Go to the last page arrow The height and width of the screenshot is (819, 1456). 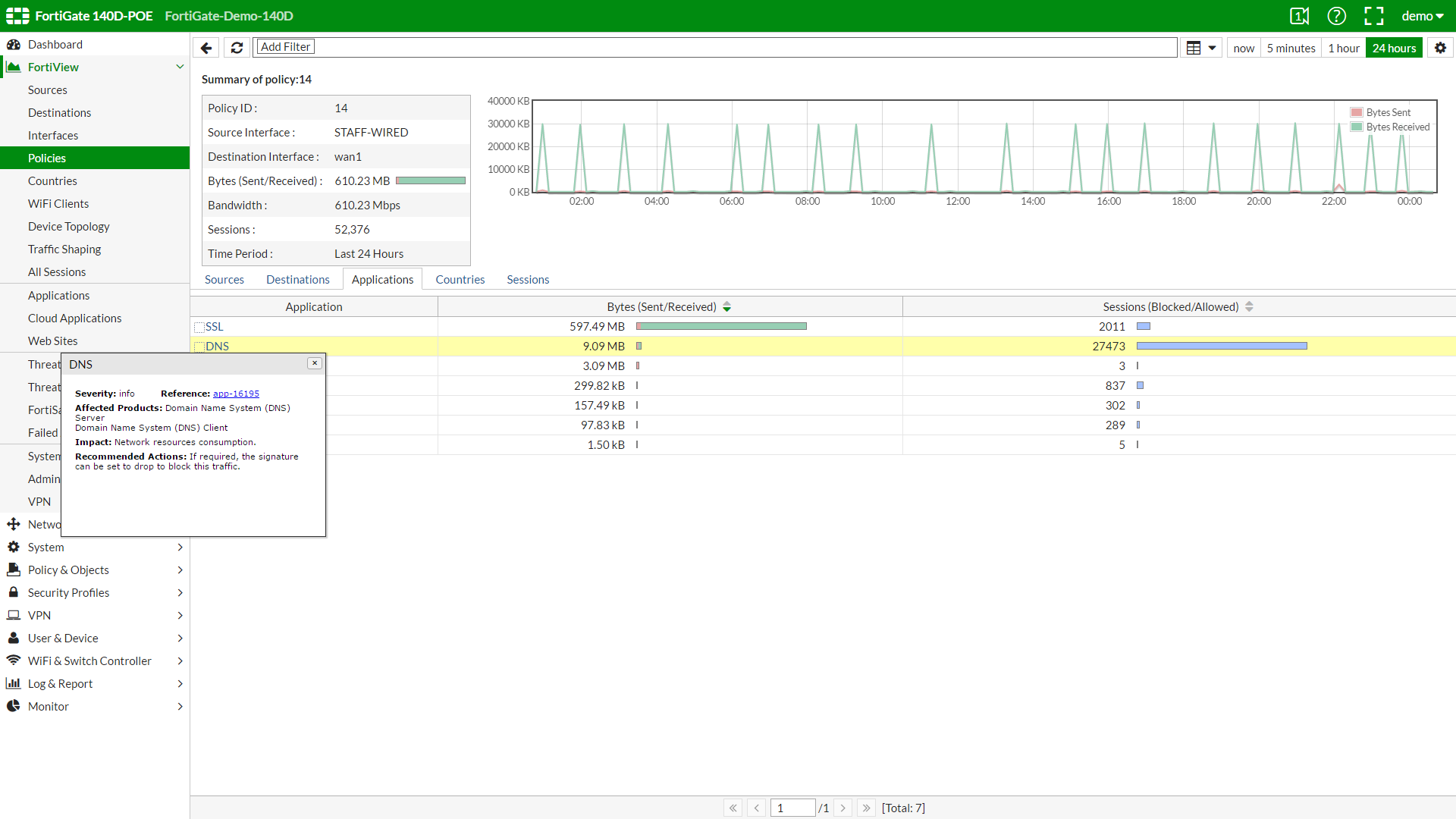click(866, 808)
